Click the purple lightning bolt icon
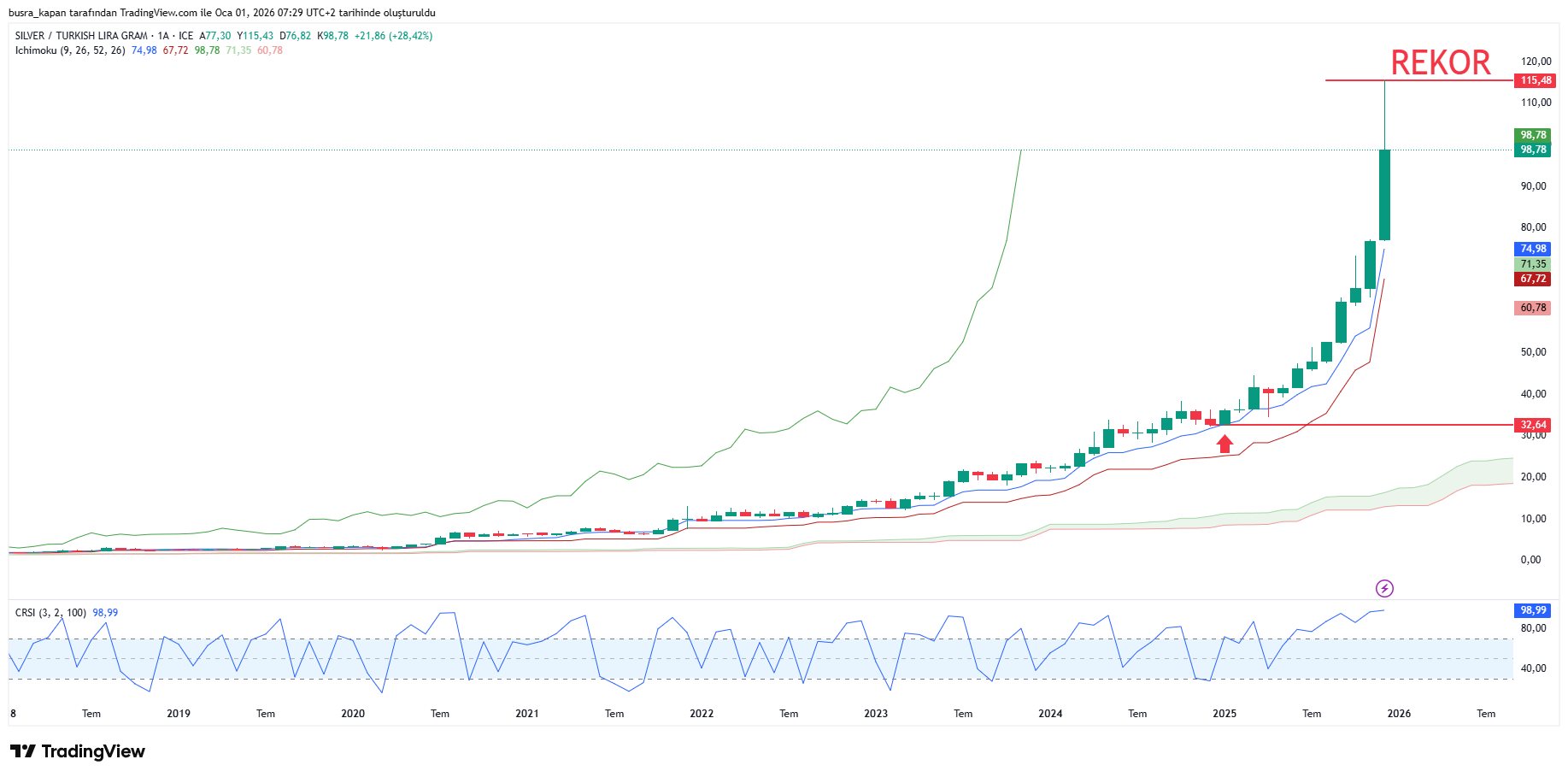 (1384, 588)
